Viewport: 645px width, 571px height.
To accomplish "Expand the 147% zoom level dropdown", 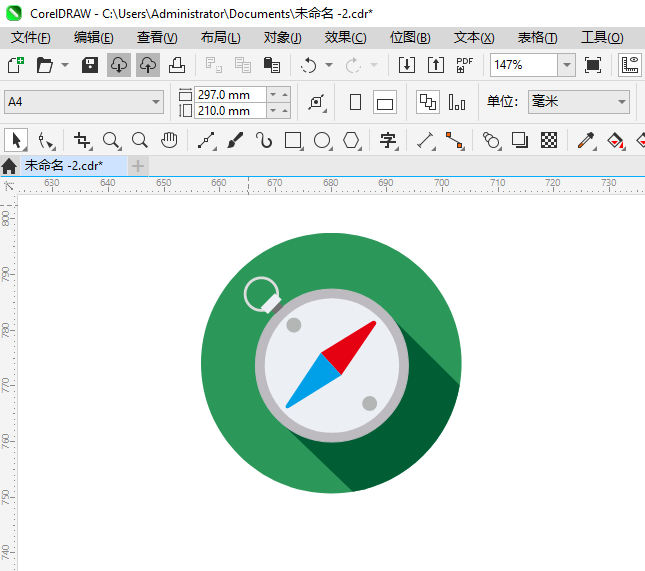I will [x=567, y=65].
